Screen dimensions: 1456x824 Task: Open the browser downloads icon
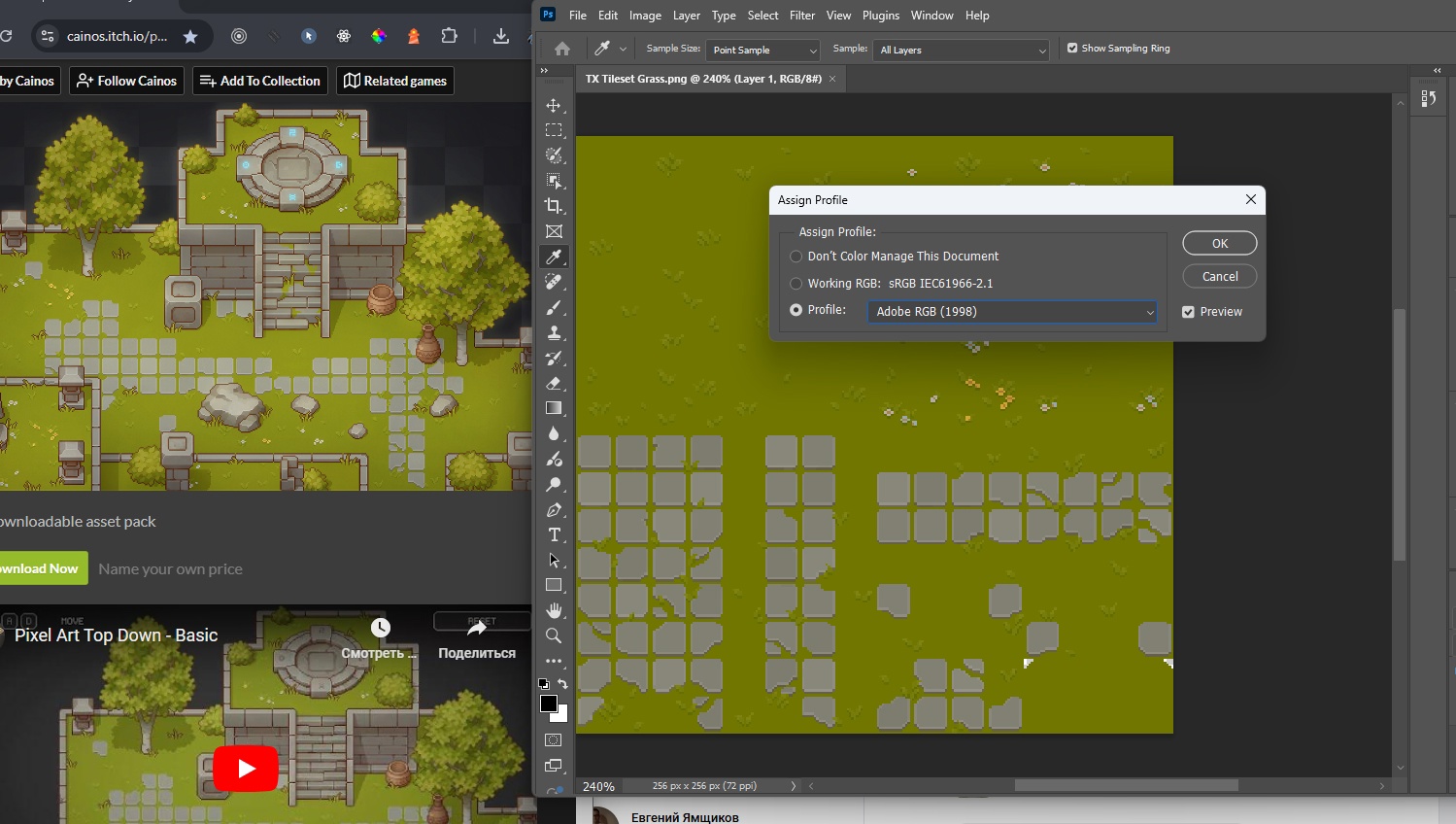(501, 36)
